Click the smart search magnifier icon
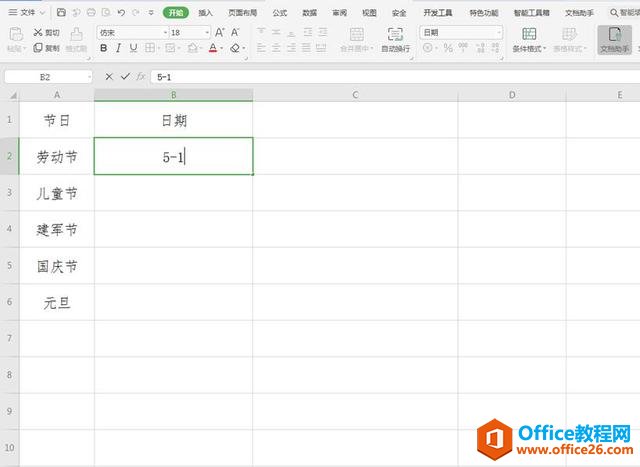The height and width of the screenshot is (467, 640). (613, 13)
